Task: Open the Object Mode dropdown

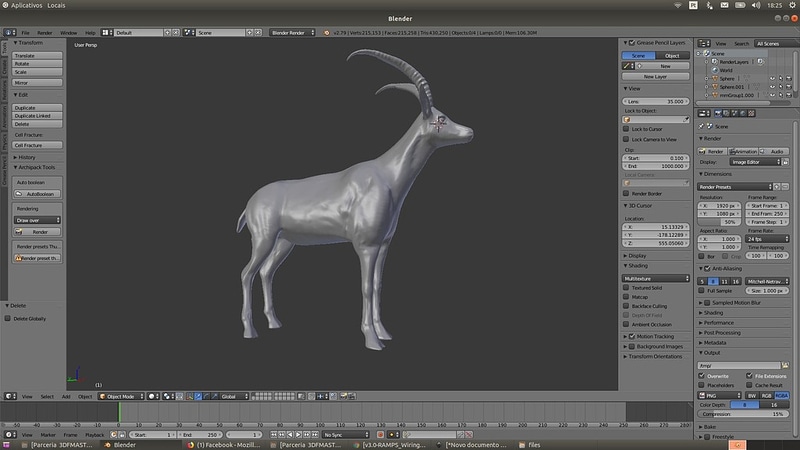Action: coord(121,396)
